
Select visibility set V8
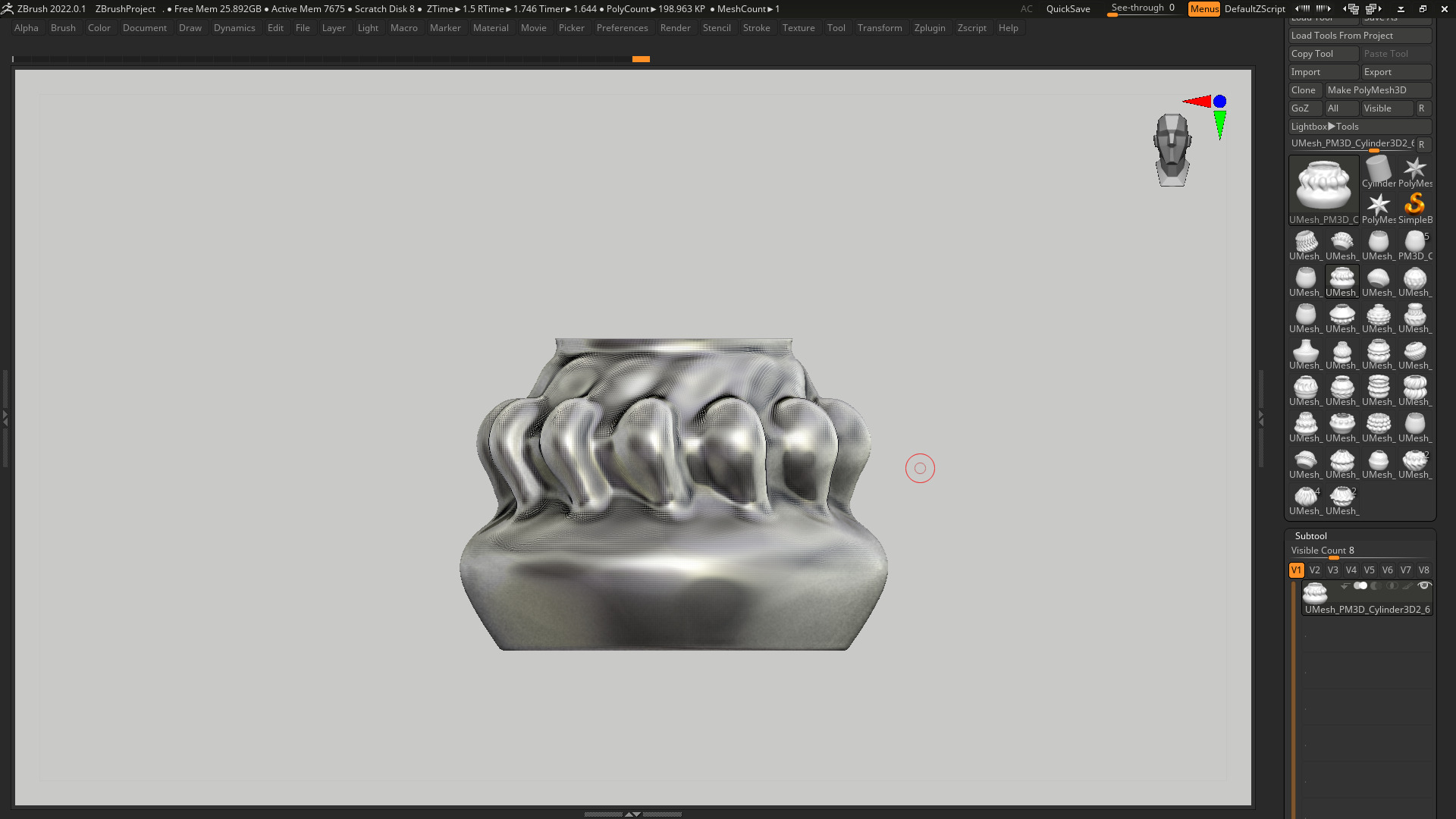point(1423,570)
